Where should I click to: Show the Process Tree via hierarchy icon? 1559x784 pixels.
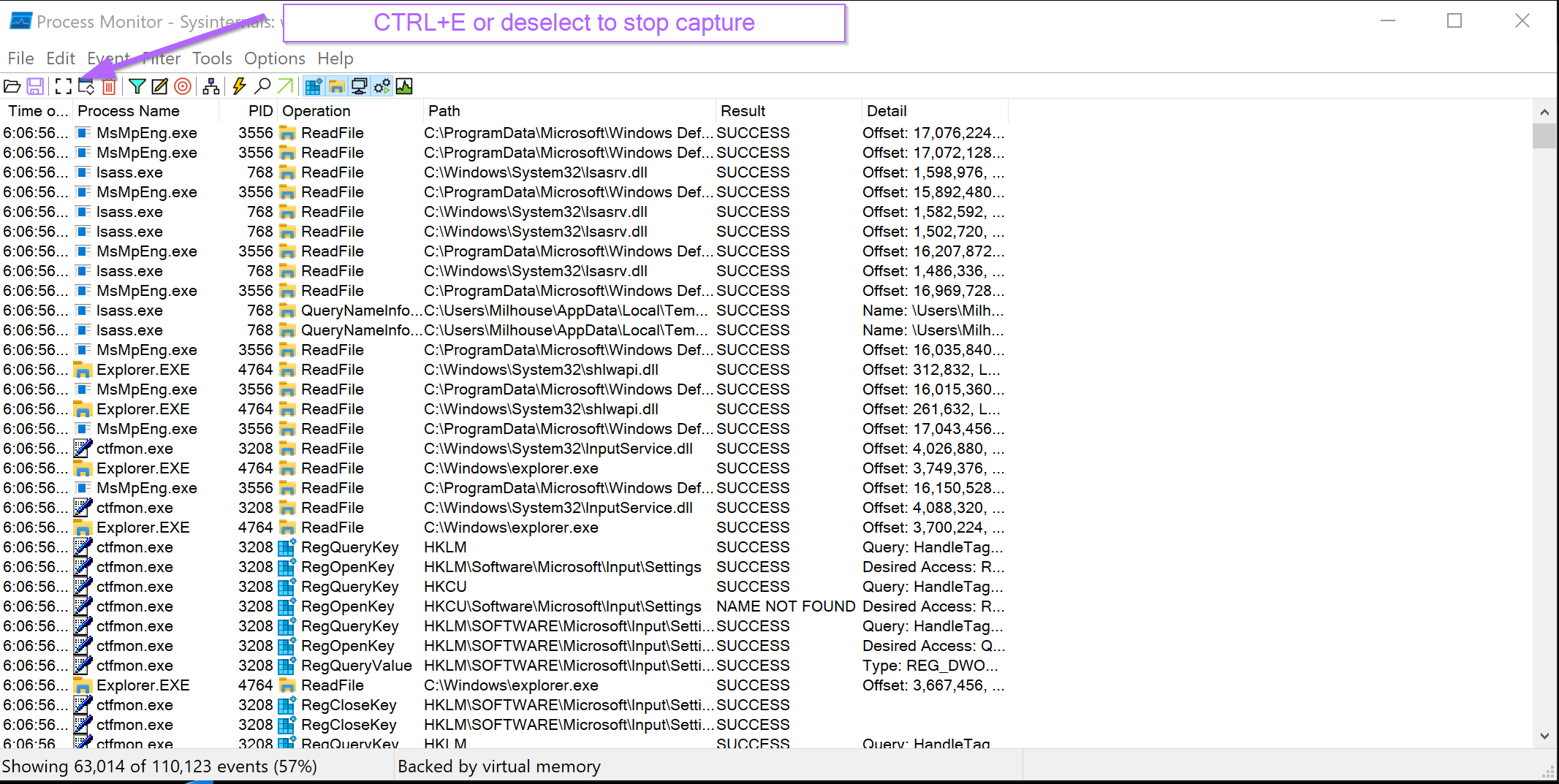click(211, 87)
